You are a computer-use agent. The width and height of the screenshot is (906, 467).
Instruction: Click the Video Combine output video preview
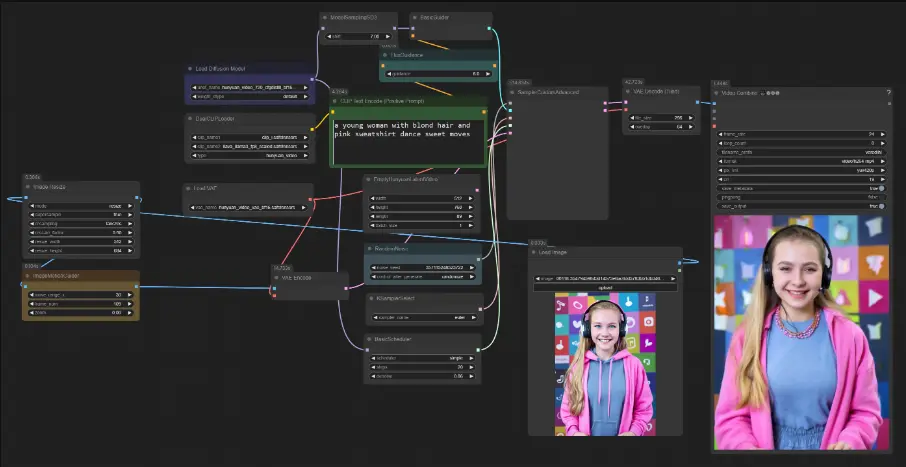(801, 332)
